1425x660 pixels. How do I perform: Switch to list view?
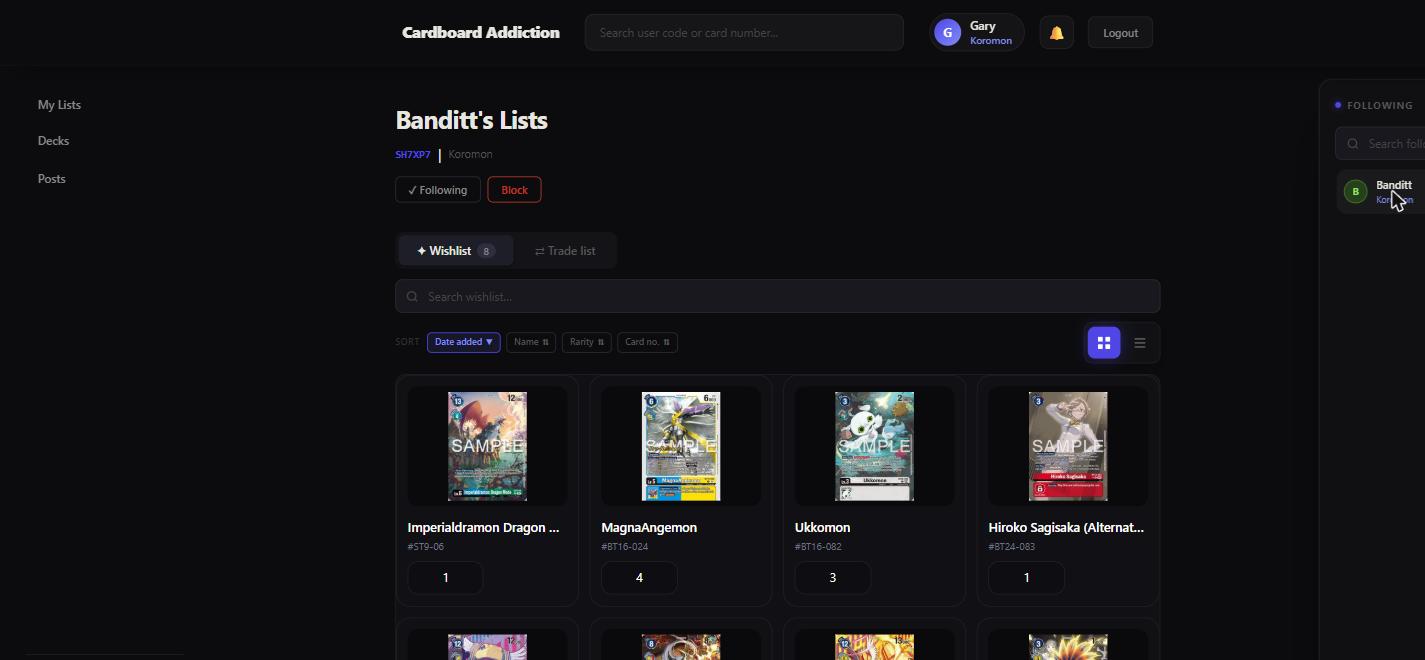(x=1139, y=343)
